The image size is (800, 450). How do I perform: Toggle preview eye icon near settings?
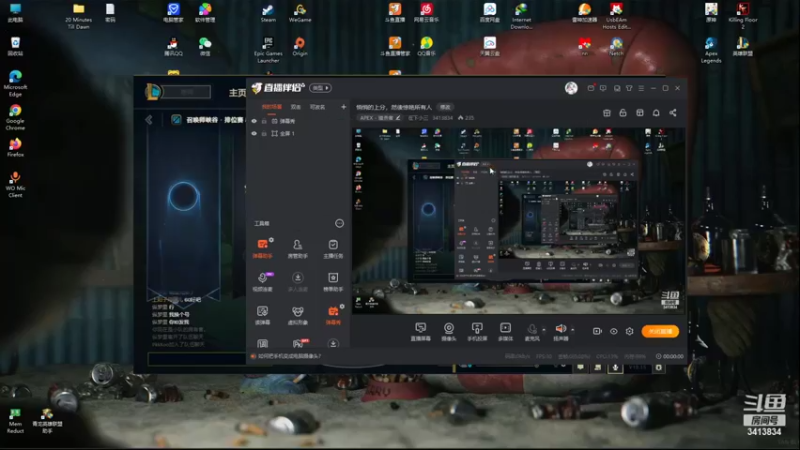[x=613, y=331]
